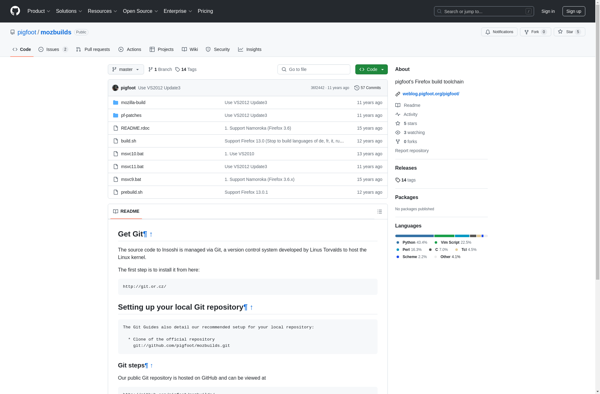Click the msvc11.bat file icon
The image size is (600, 394).
(116, 166)
